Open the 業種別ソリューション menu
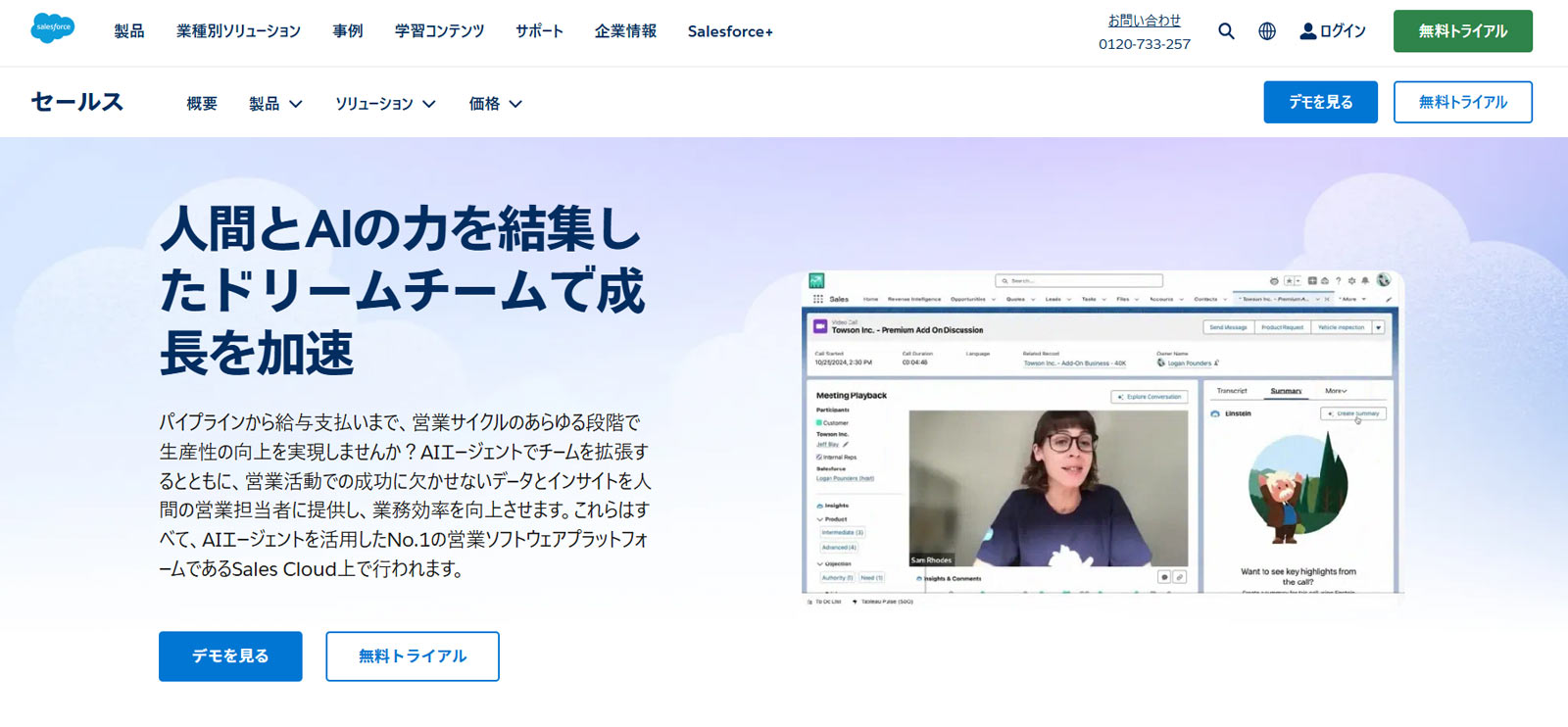Viewport: 1568px width, 727px height. [238, 31]
